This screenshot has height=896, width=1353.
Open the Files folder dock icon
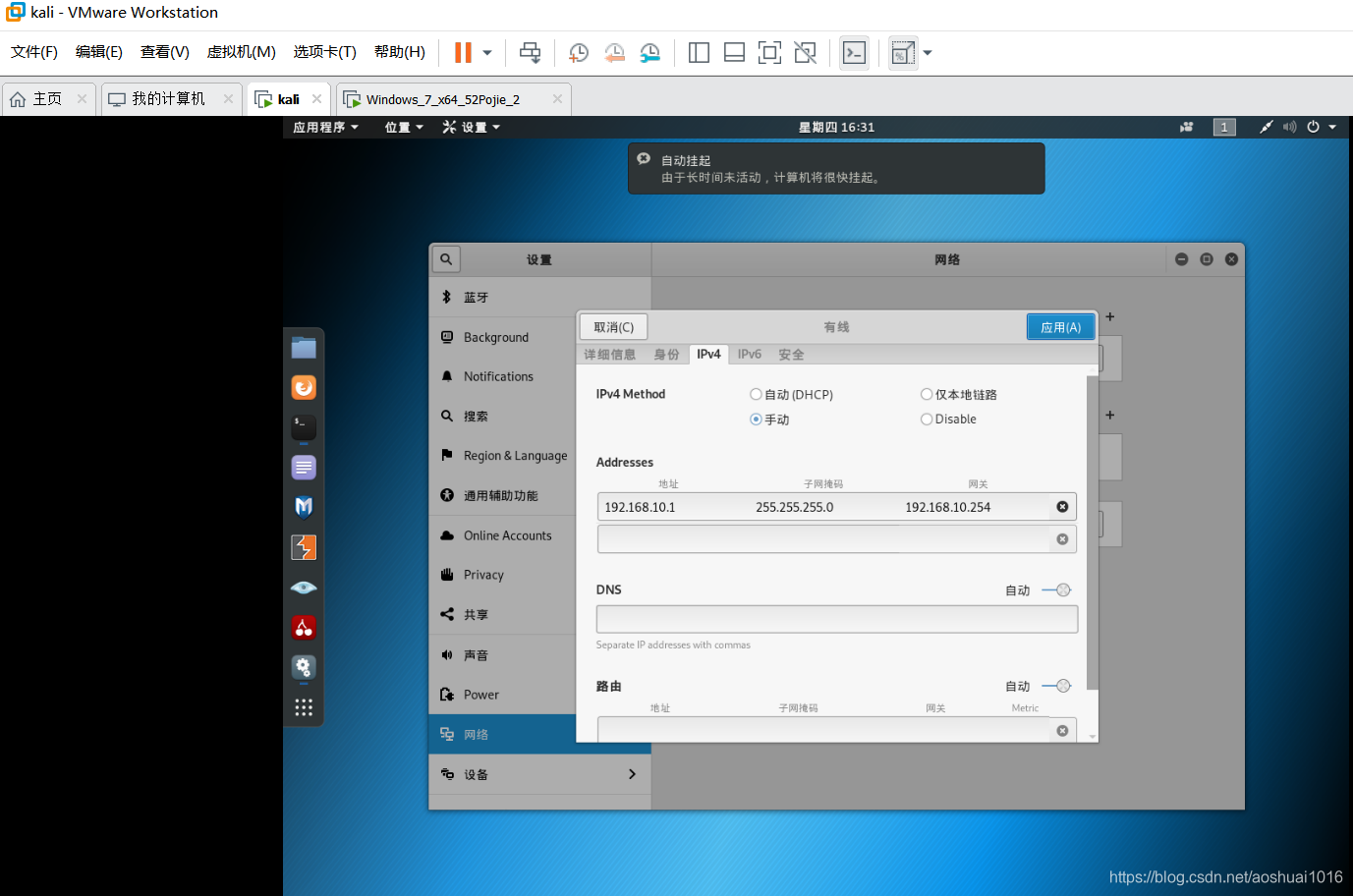(x=304, y=348)
